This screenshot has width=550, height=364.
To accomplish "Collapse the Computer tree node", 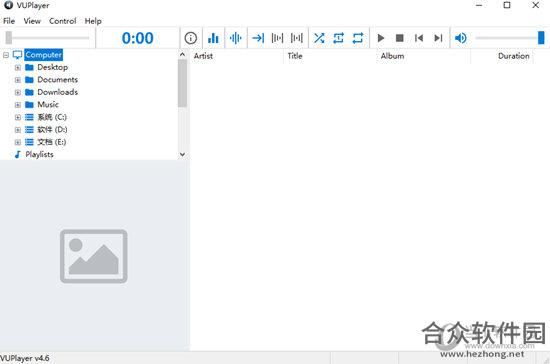I will point(6,55).
